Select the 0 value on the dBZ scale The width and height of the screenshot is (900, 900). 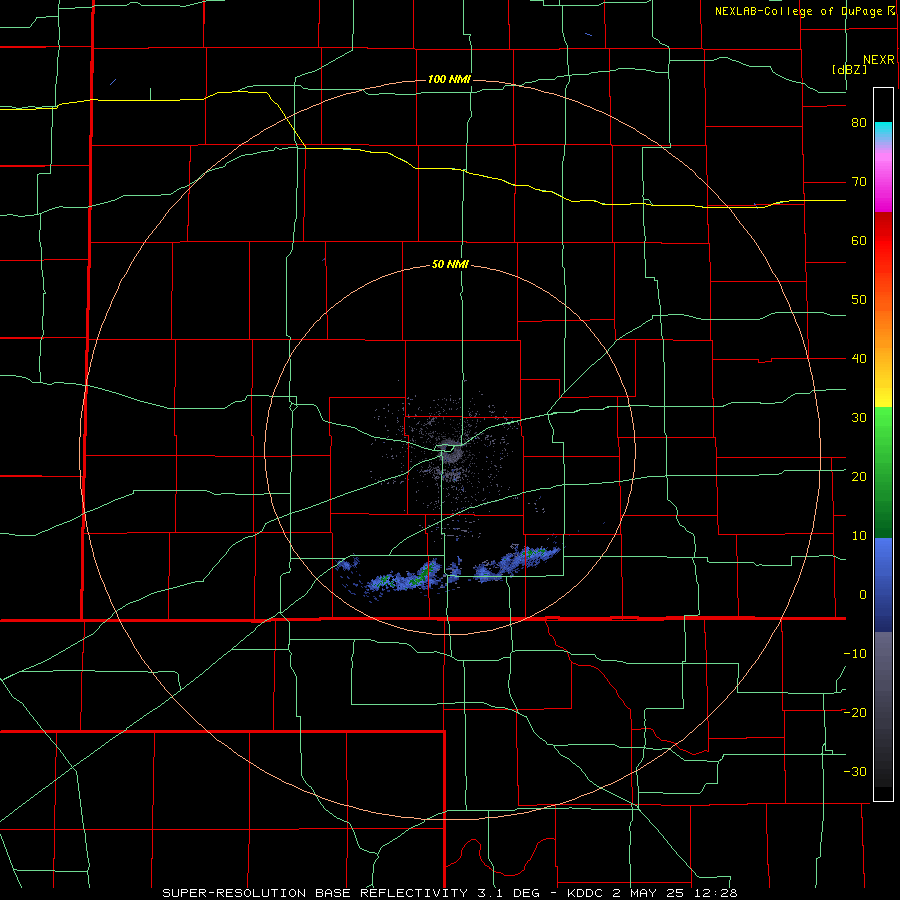[863, 595]
